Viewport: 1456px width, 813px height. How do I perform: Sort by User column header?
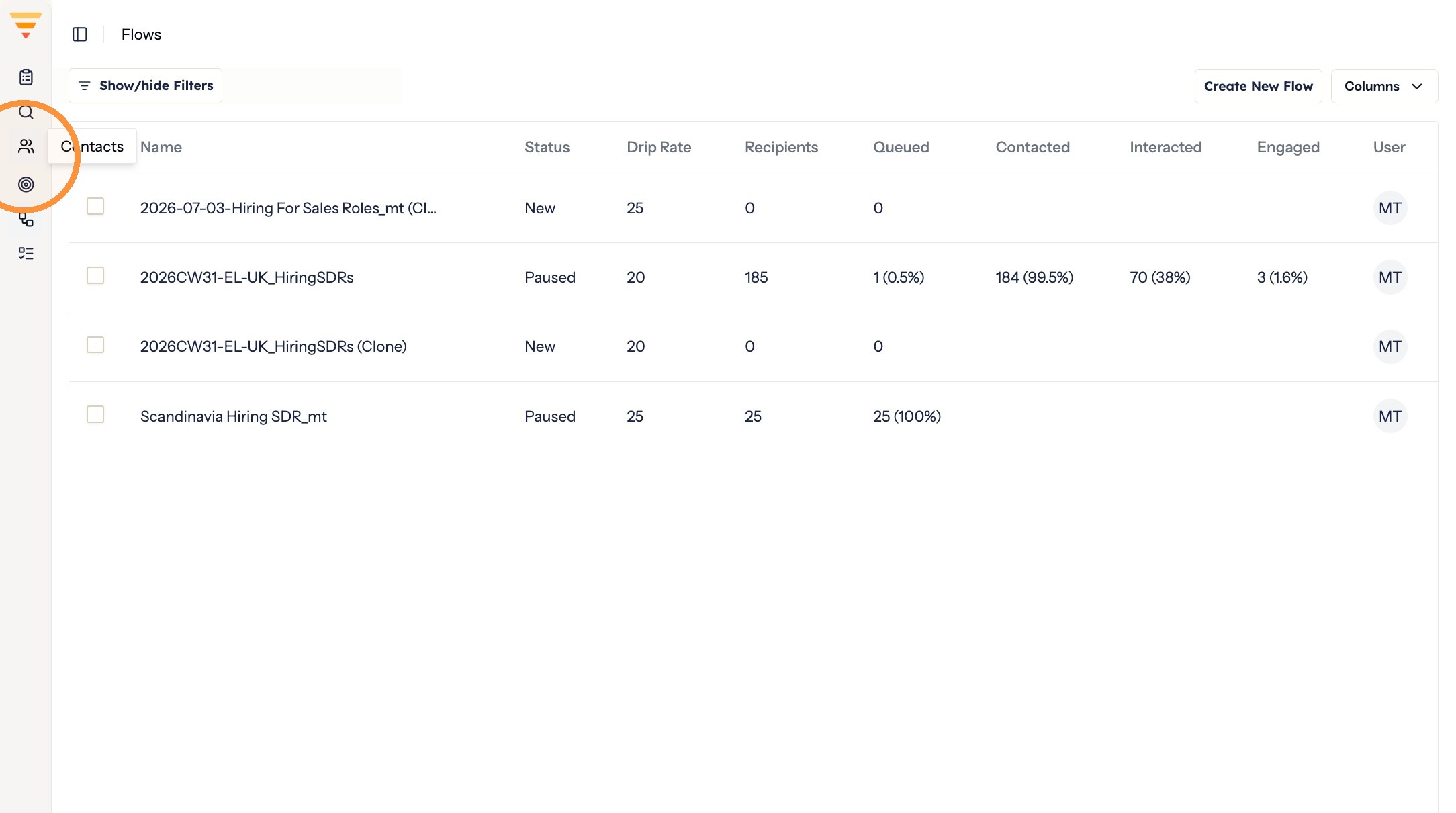pyautogui.click(x=1389, y=147)
